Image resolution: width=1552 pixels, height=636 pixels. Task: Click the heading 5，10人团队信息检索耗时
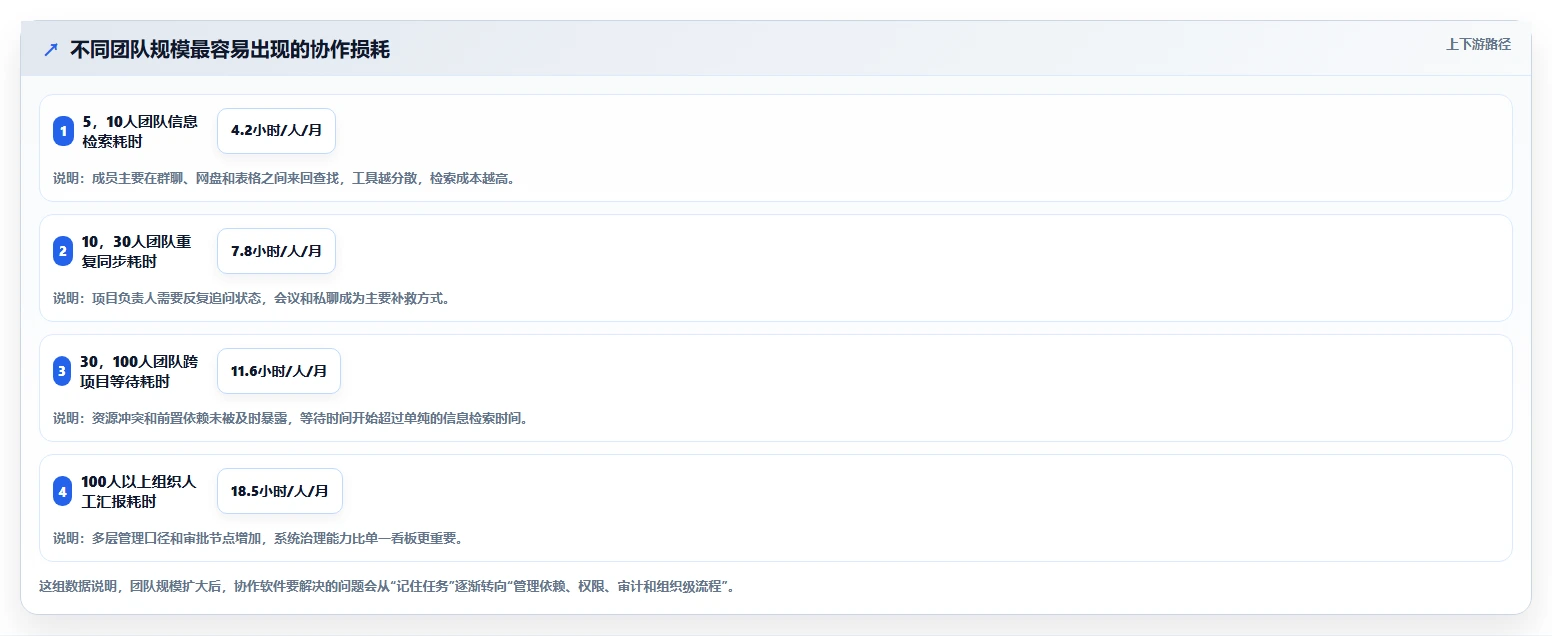point(140,131)
